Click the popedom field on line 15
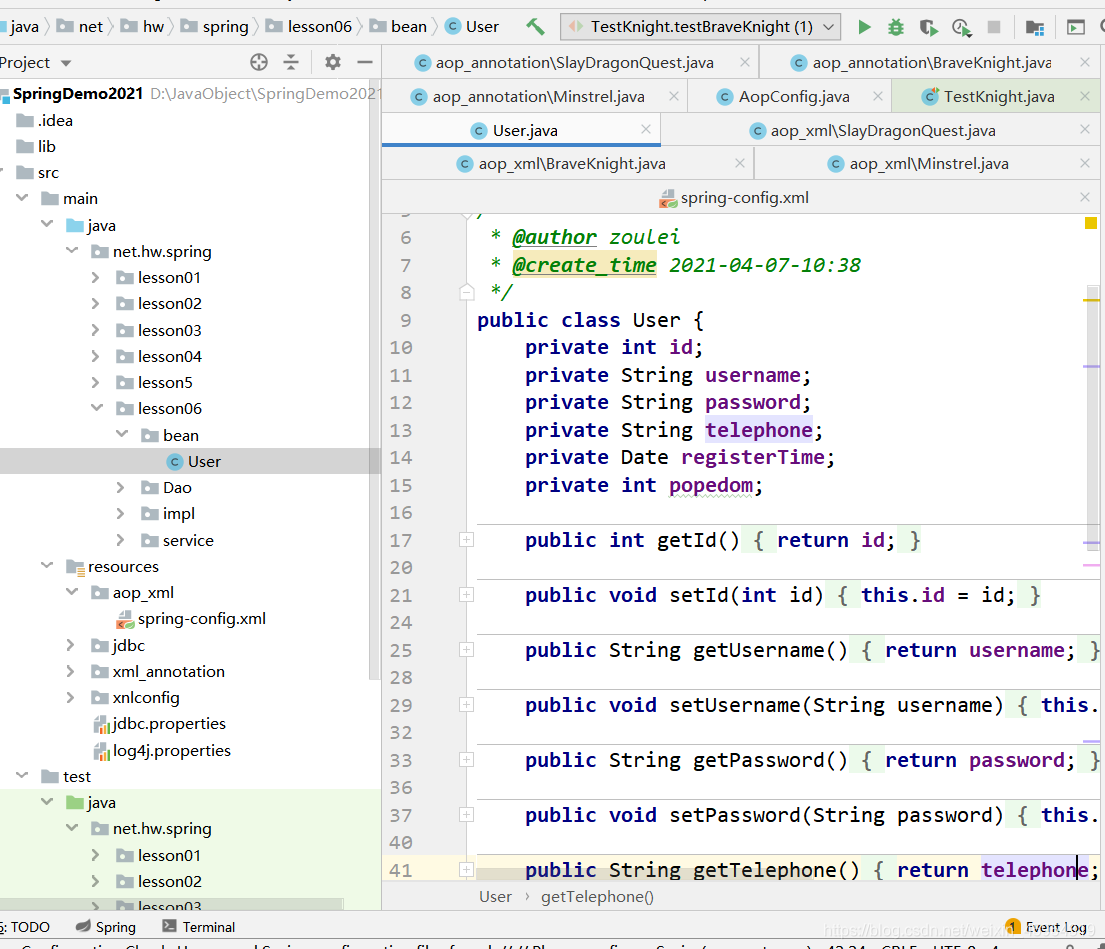Screen dimensions: 1105x949 pyautogui.click(x=710, y=485)
